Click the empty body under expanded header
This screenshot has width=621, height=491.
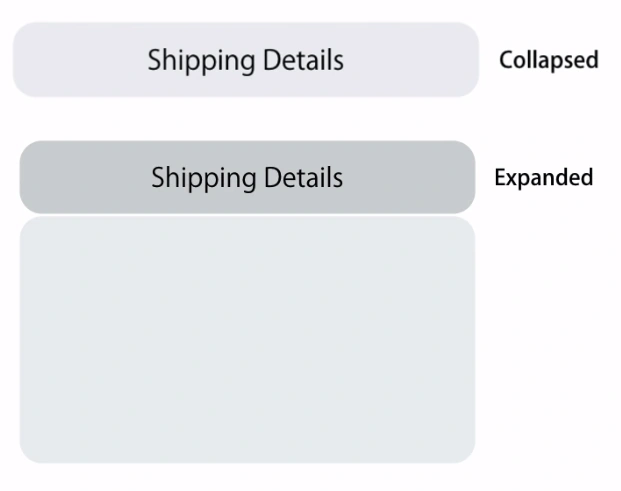(x=248, y=340)
